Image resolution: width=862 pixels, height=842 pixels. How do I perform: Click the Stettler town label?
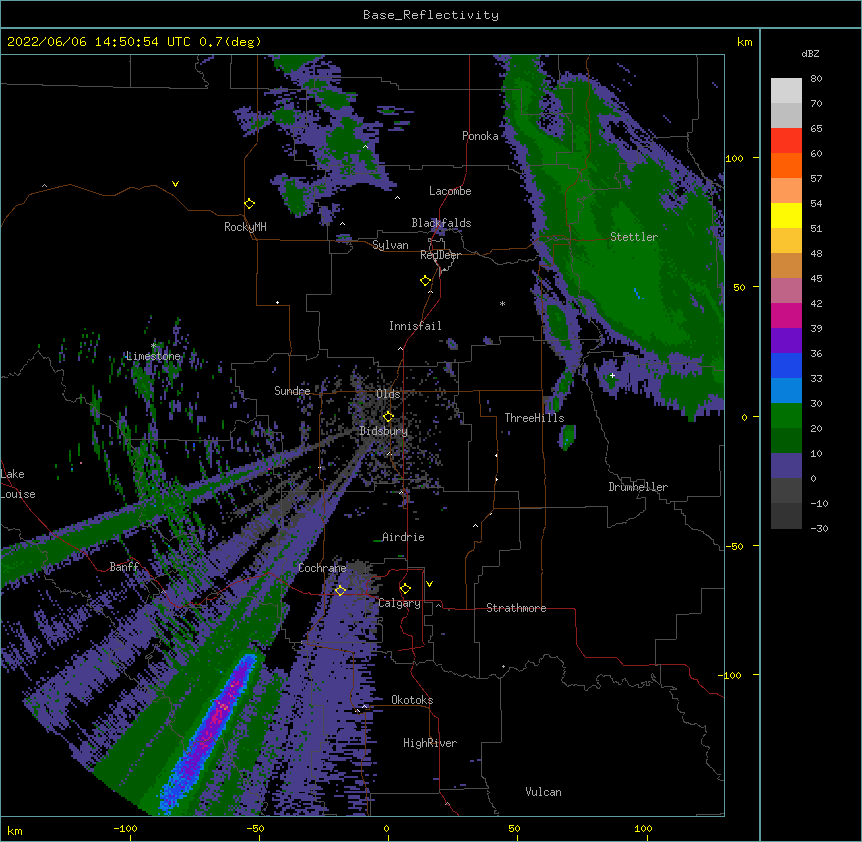tap(634, 237)
